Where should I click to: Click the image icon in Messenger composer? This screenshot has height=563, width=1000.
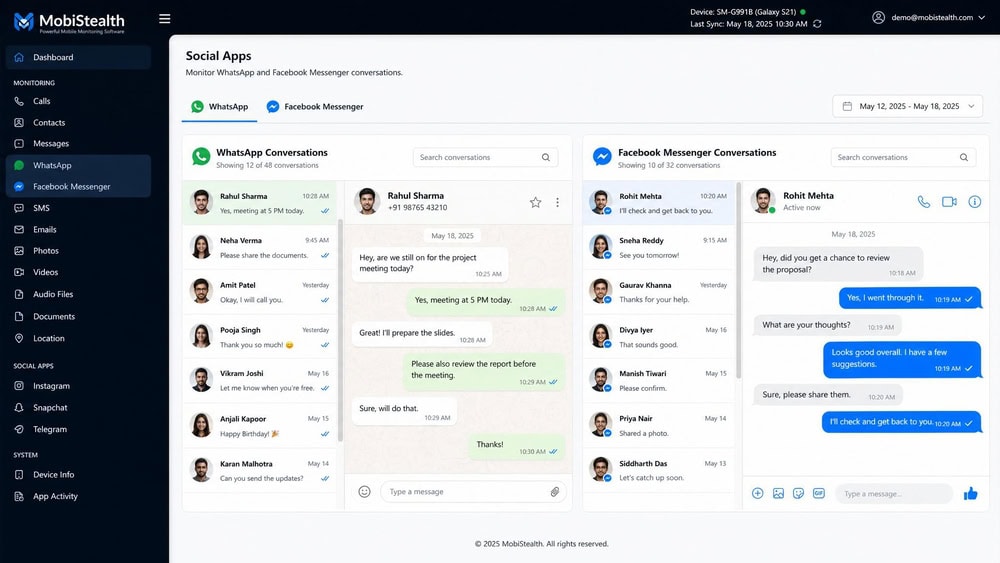coord(778,494)
